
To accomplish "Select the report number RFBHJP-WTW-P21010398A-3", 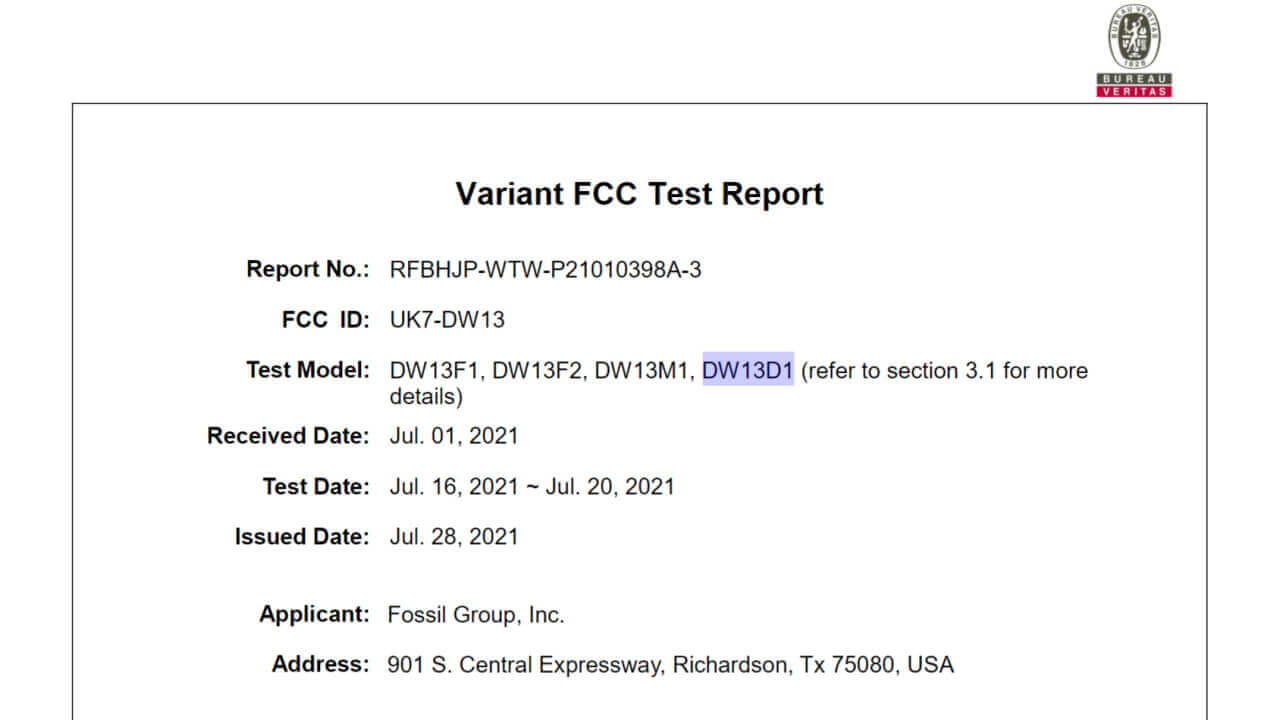I will pos(545,270).
